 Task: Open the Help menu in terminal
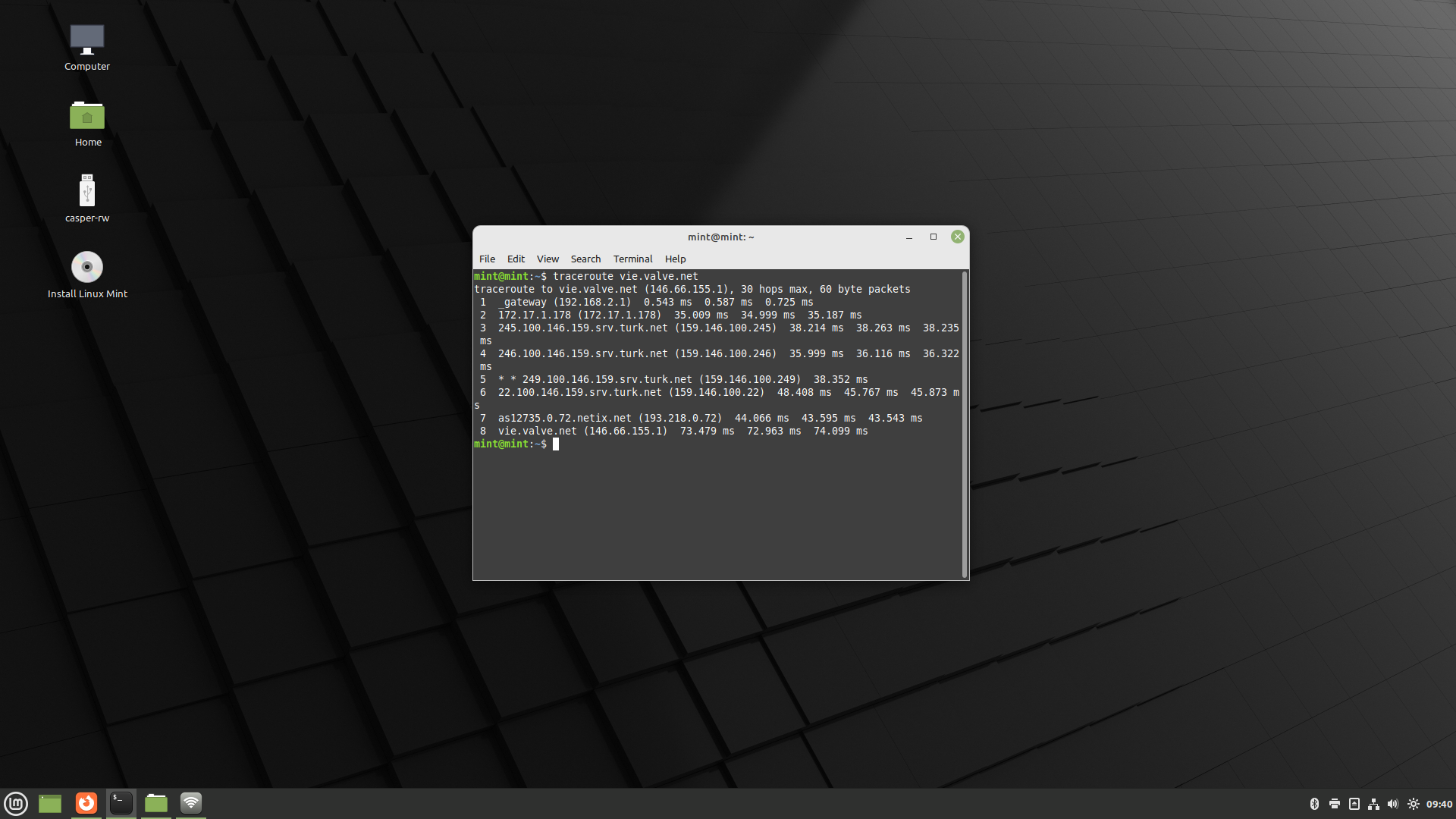[x=675, y=259]
